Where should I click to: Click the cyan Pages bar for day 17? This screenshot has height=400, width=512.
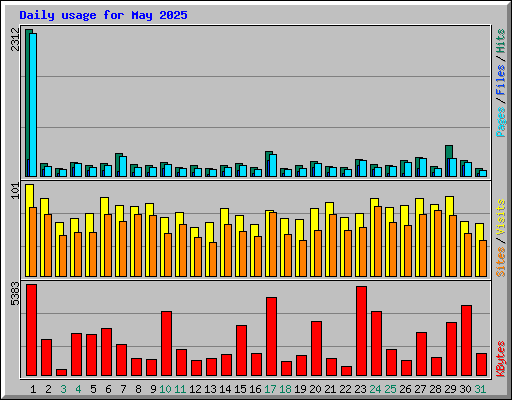tap(273, 165)
